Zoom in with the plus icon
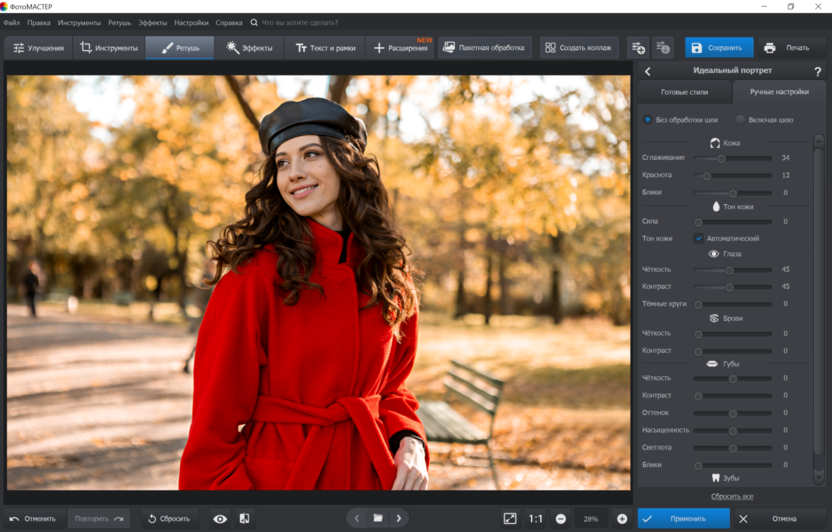Screen dimensions: 832x532 pos(622,519)
